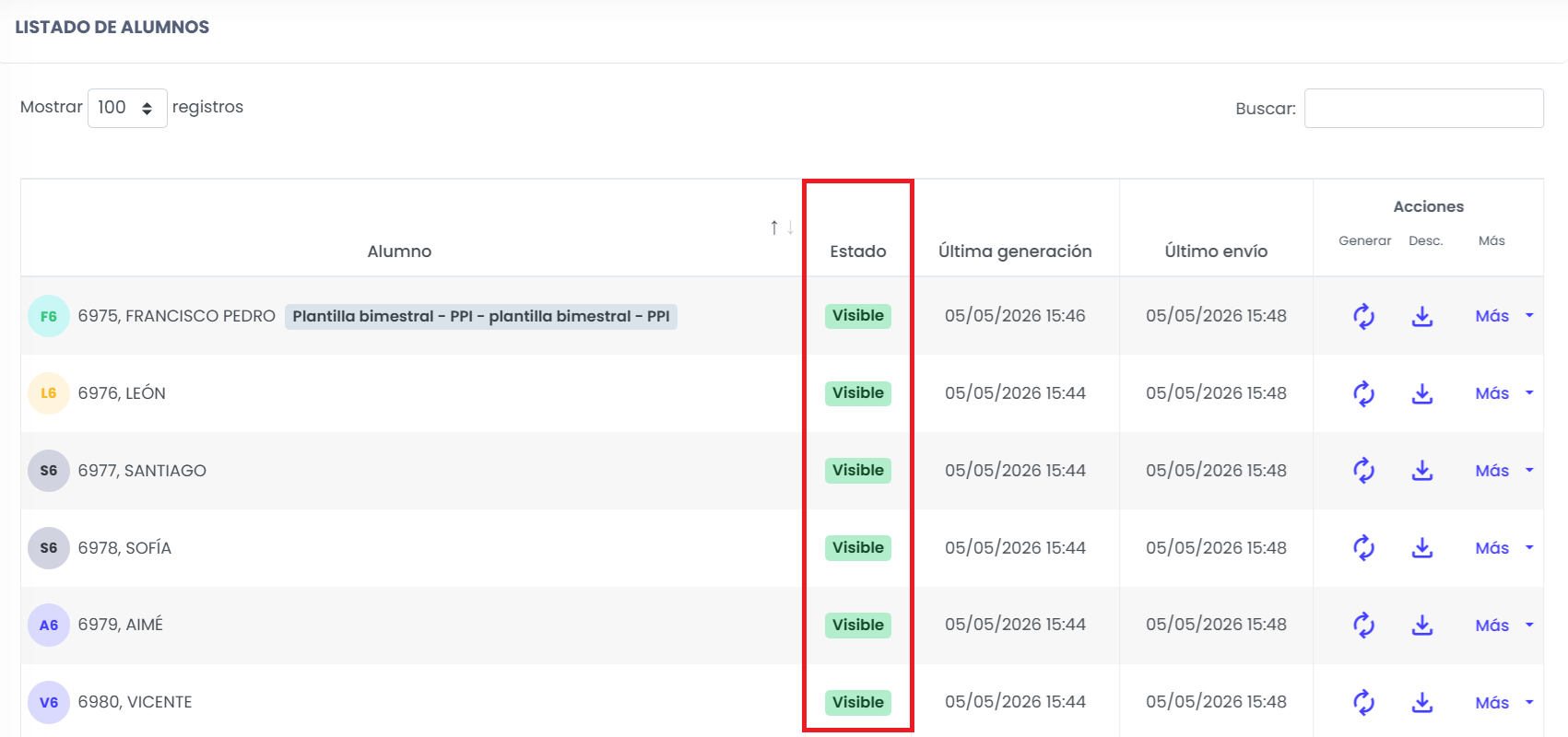Open Más dropdown for 6976, LEÓN
This screenshot has height=737, width=1568.
tap(1504, 393)
